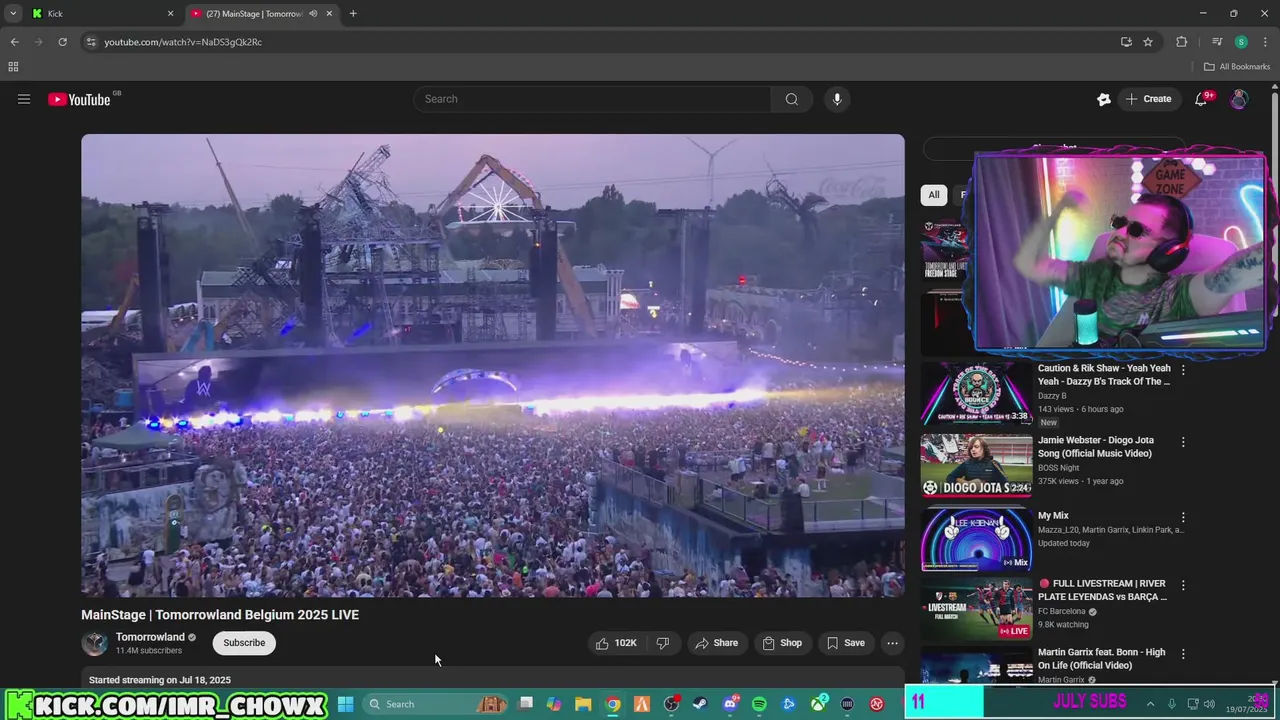Image resolution: width=1280 pixels, height=720 pixels.
Task: Open the Tomorrowland channel avatar
Action: point(95,643)
